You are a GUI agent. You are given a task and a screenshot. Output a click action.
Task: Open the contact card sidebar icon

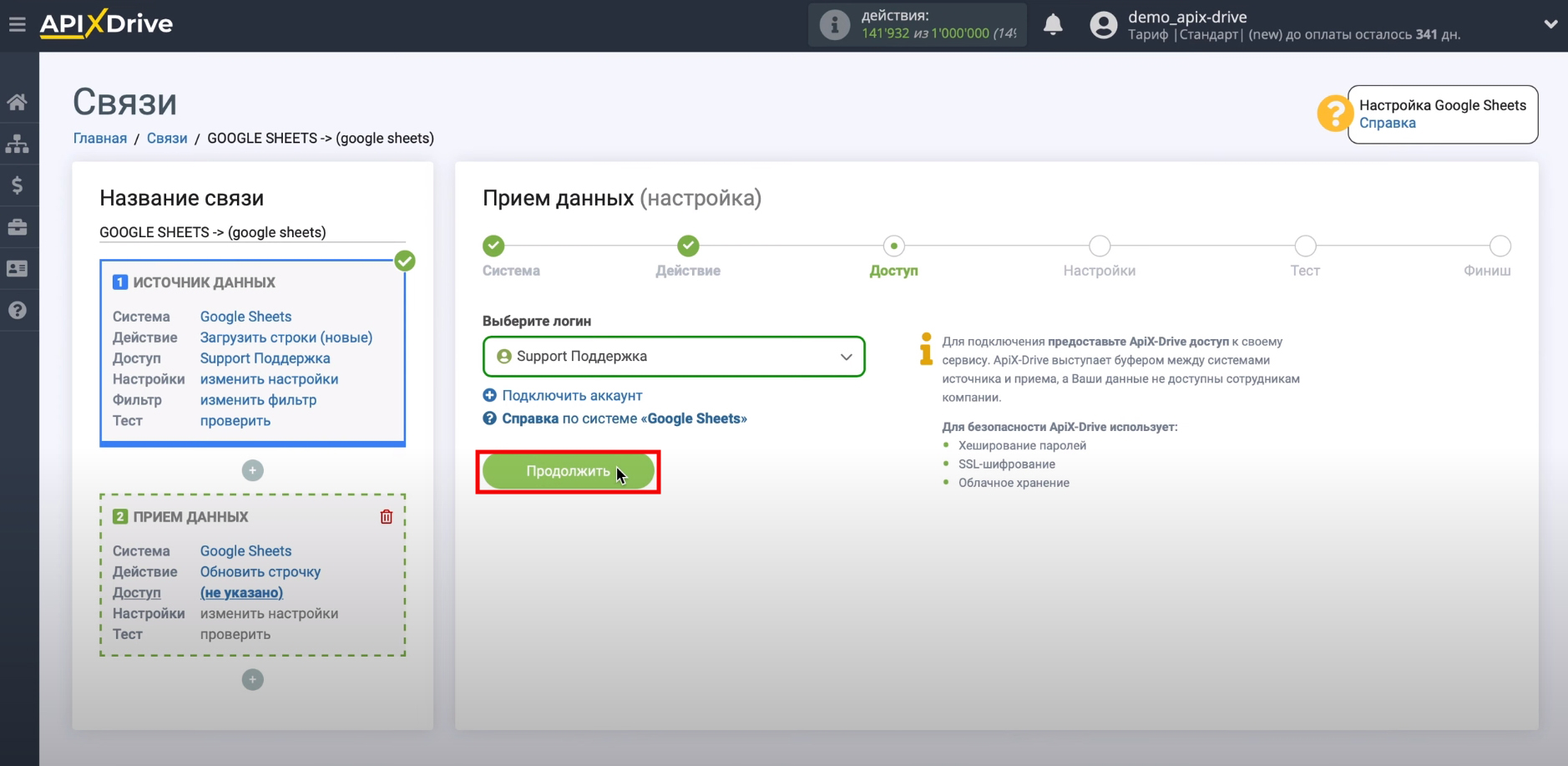pyautogui.click(x=18, y=269)
